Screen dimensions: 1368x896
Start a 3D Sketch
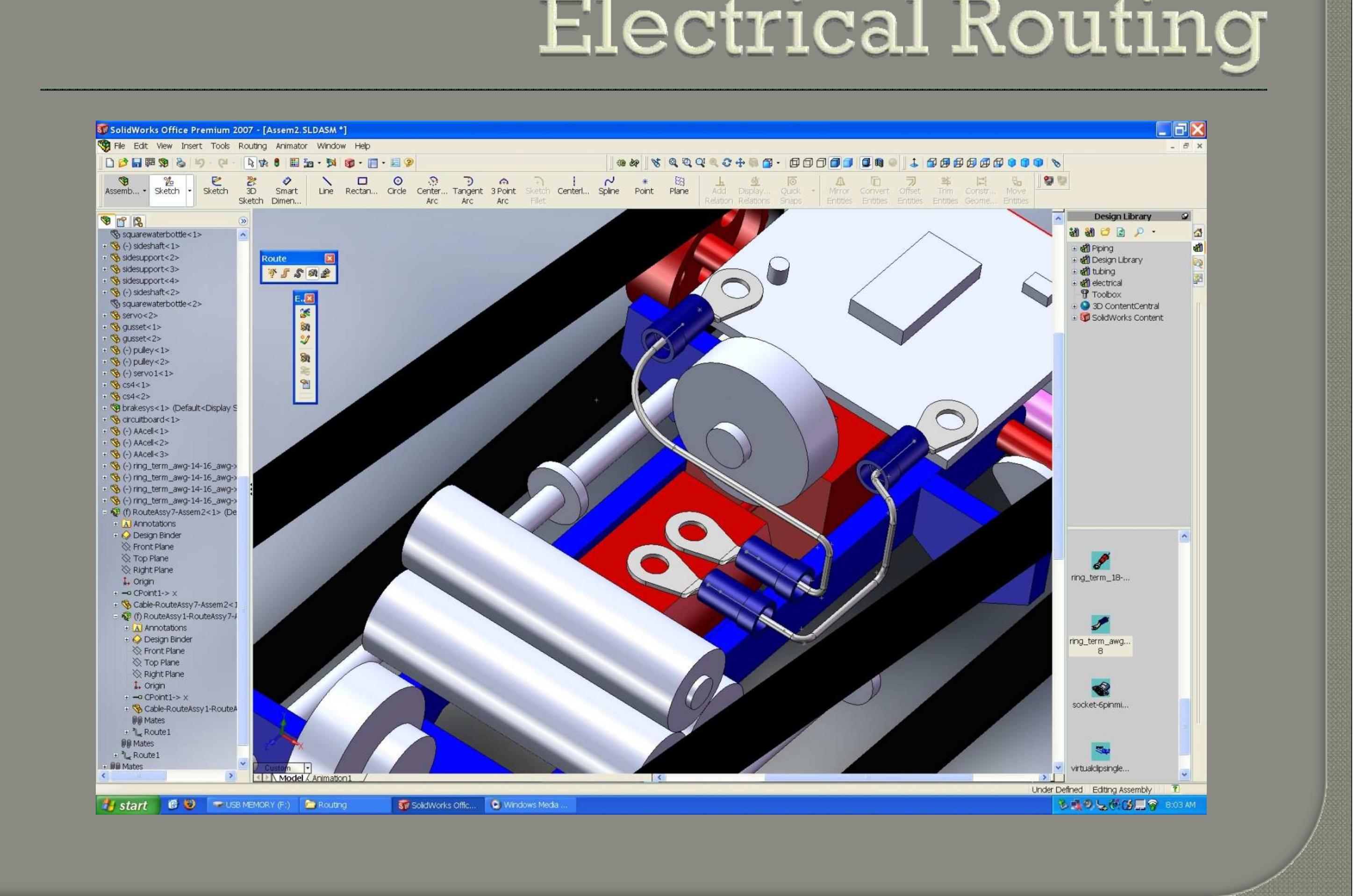pyautogui.click(x=251, y=190)
